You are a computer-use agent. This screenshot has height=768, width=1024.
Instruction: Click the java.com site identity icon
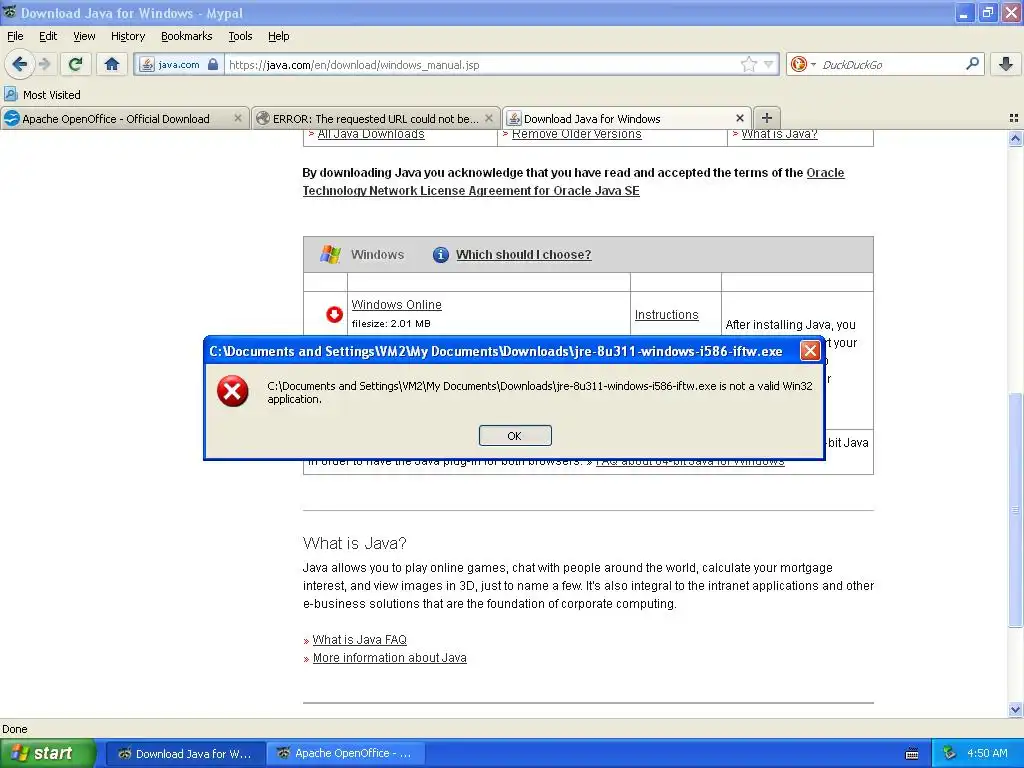pos(148,65)
